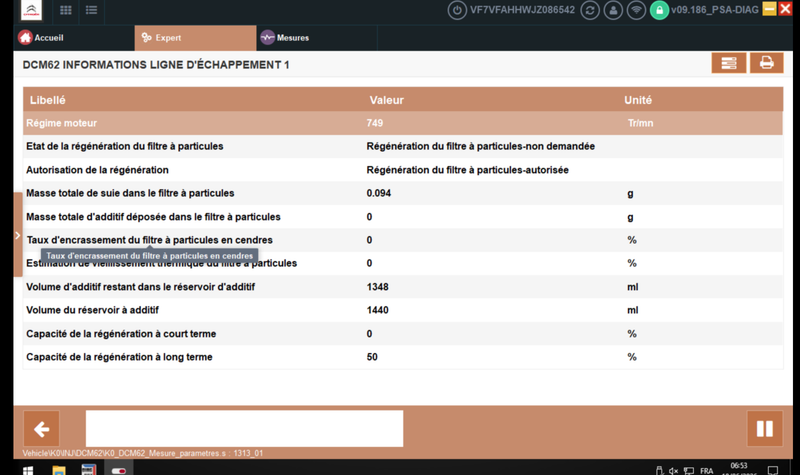Screen dimensions: 800x475
Task: Select Masse totale d'additif déposée row
Action: coord(403,217)
